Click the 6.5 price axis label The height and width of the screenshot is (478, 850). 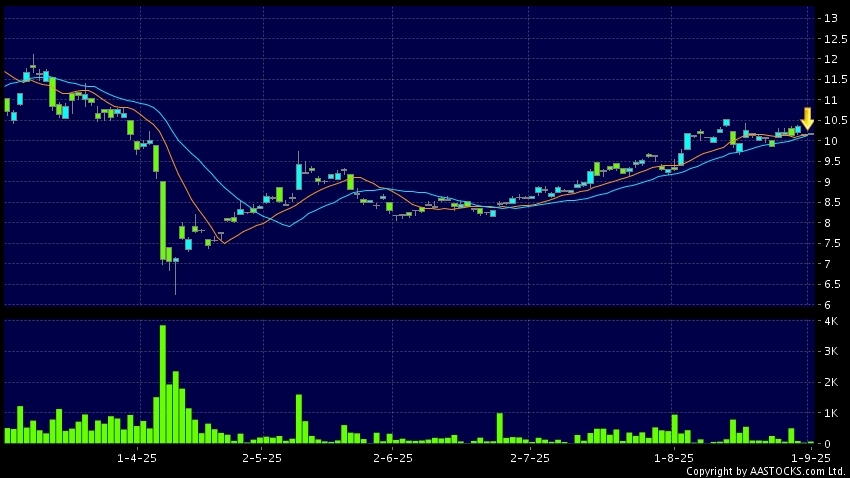pyautogui.click(x=833, y=284)
